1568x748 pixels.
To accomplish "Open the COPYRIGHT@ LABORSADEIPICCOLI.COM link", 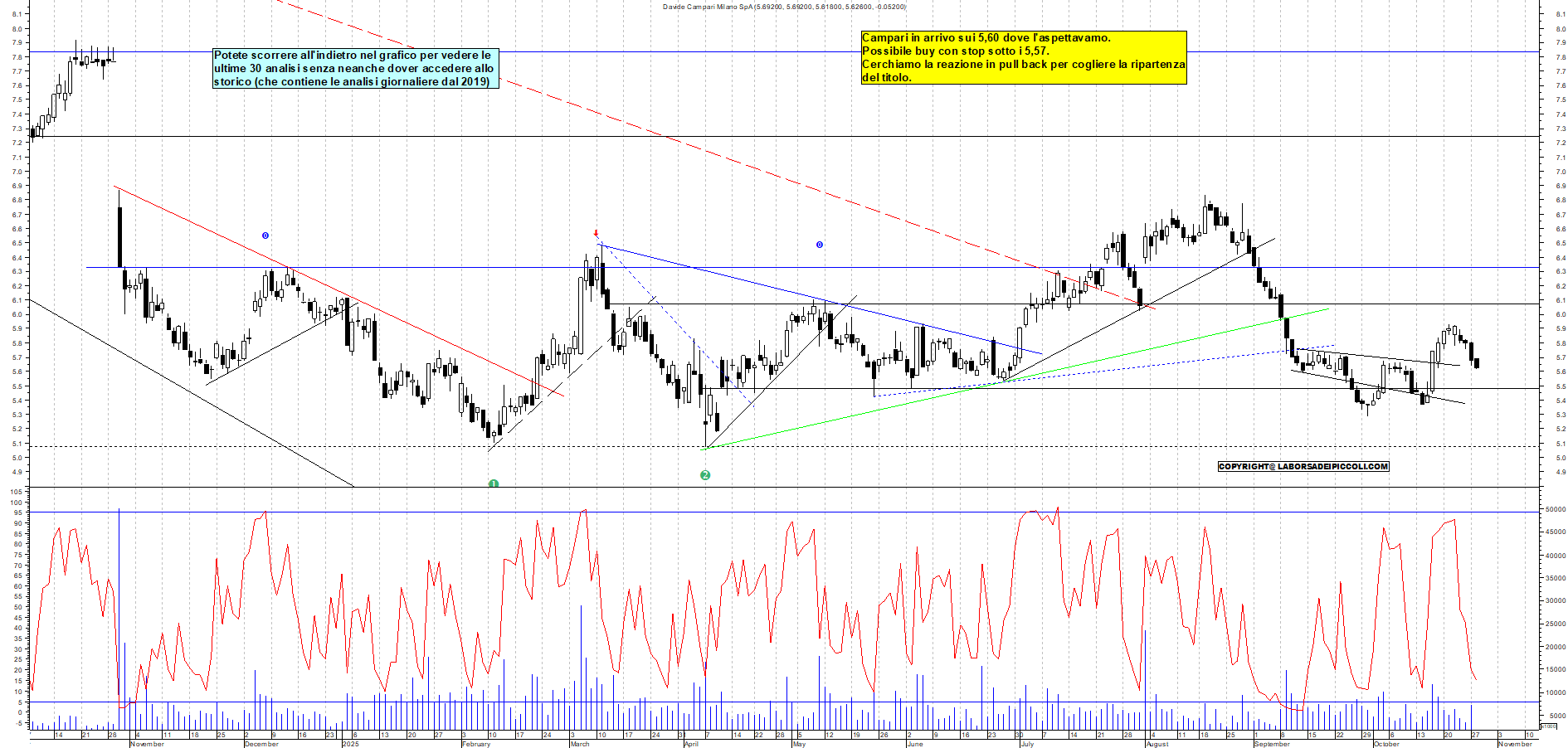I will coord(1303,466).
